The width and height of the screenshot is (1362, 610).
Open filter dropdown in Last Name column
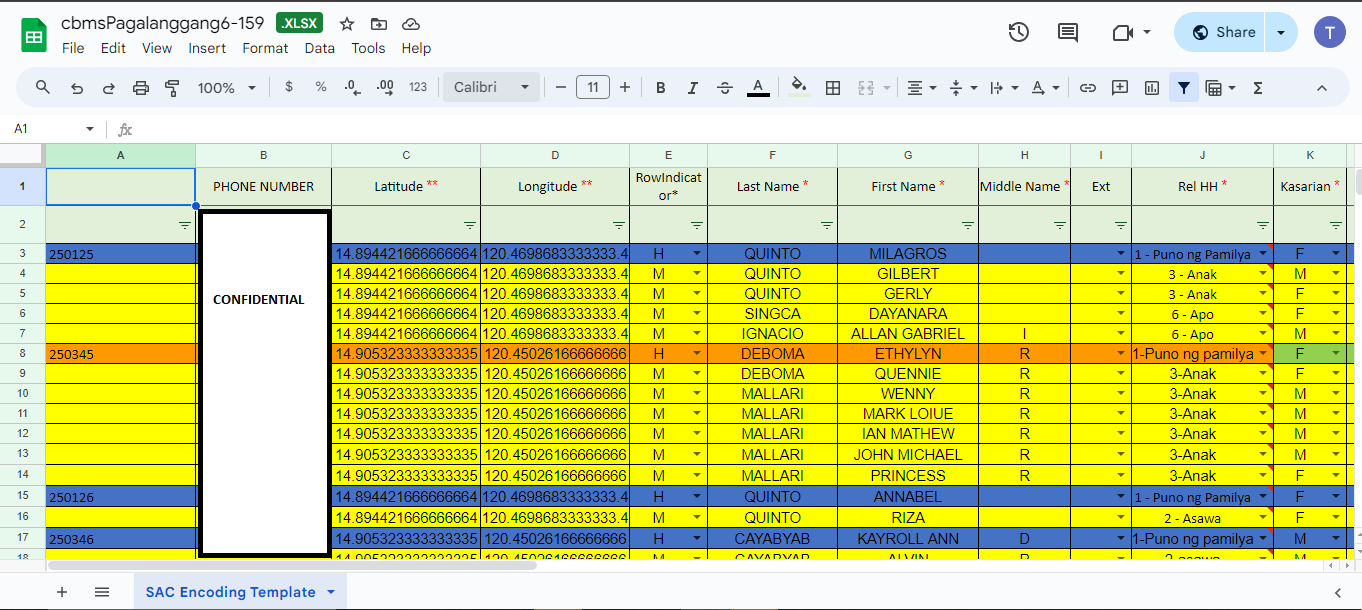point(827,225)
